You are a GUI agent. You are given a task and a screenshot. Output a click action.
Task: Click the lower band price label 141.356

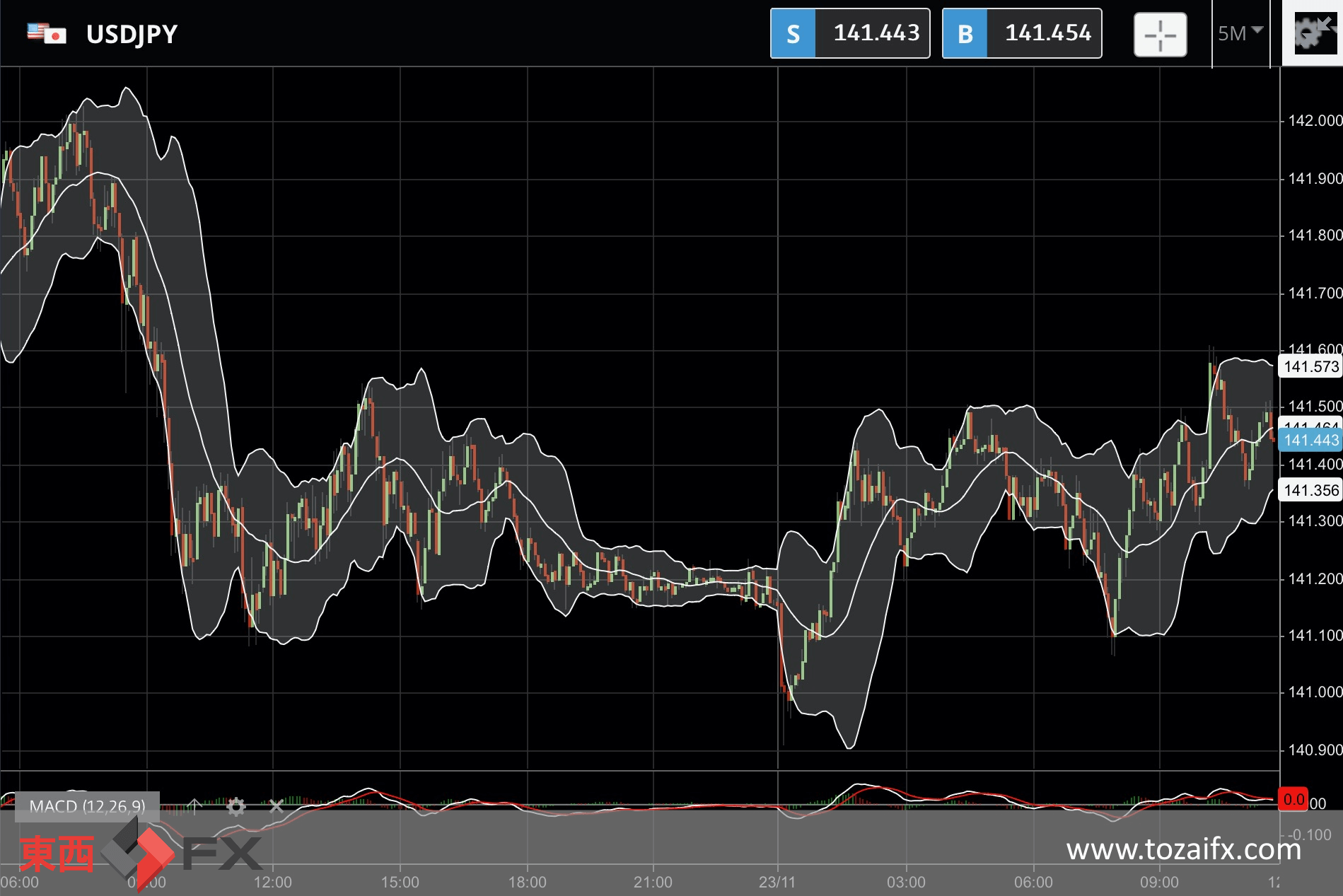point(1310,490)
